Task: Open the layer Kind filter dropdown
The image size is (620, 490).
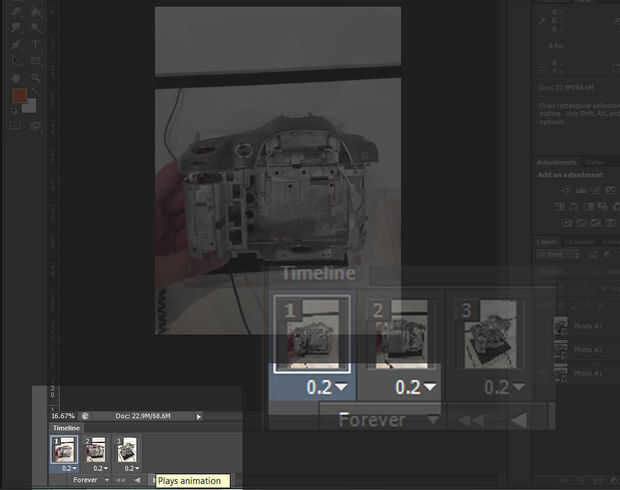Action: click(x=558, y=254)
